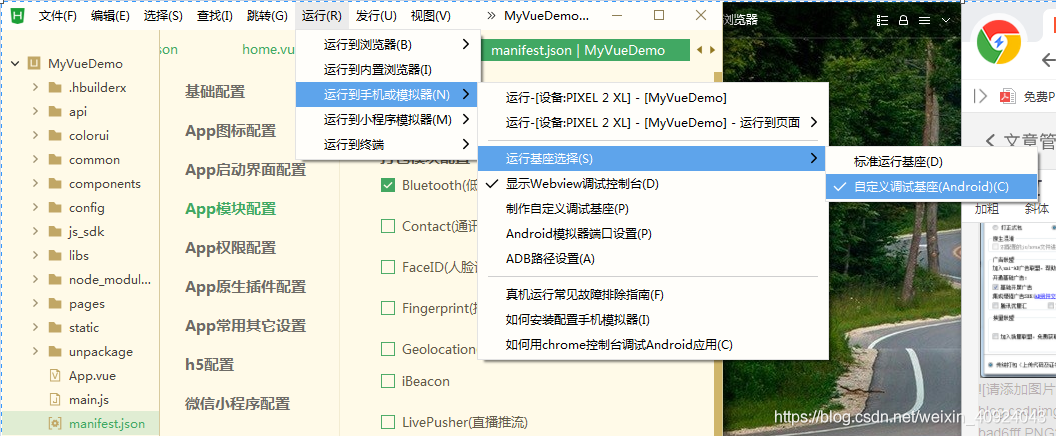
Task: Open the 发行(U) menu
Action: pyautogui.click(x=376, y=15)
